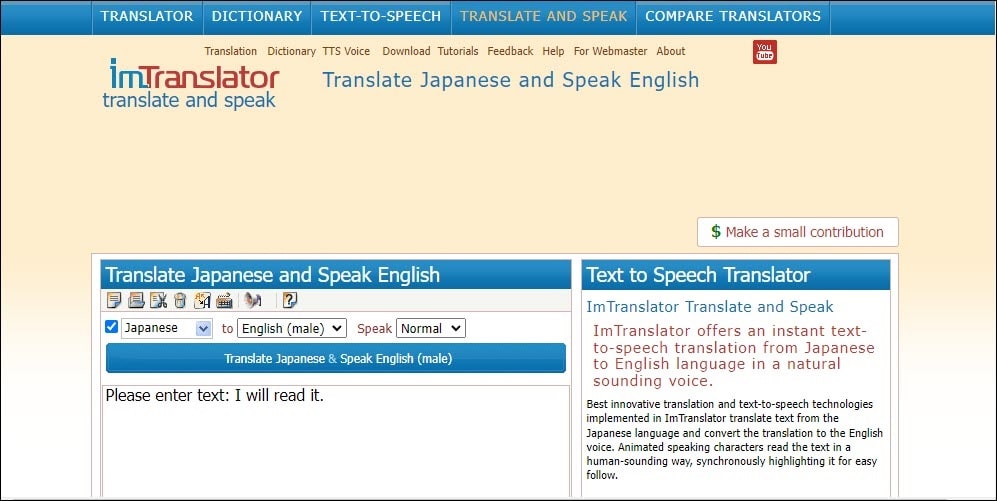This screenshot has height=501, width=997.
Task: Open the YouTube icon link
Action: [x=764, y=51]
